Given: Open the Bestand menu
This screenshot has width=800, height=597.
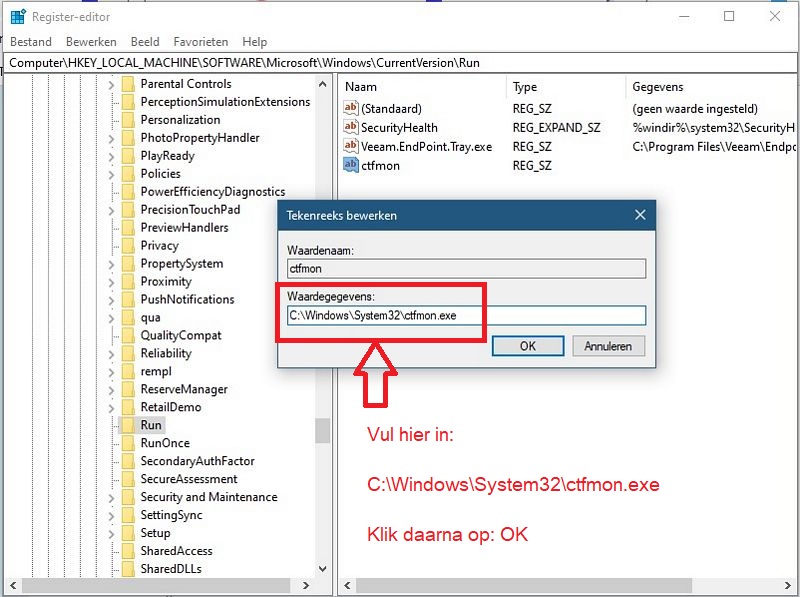Looking at the screenshot, I should click(31, 42).
